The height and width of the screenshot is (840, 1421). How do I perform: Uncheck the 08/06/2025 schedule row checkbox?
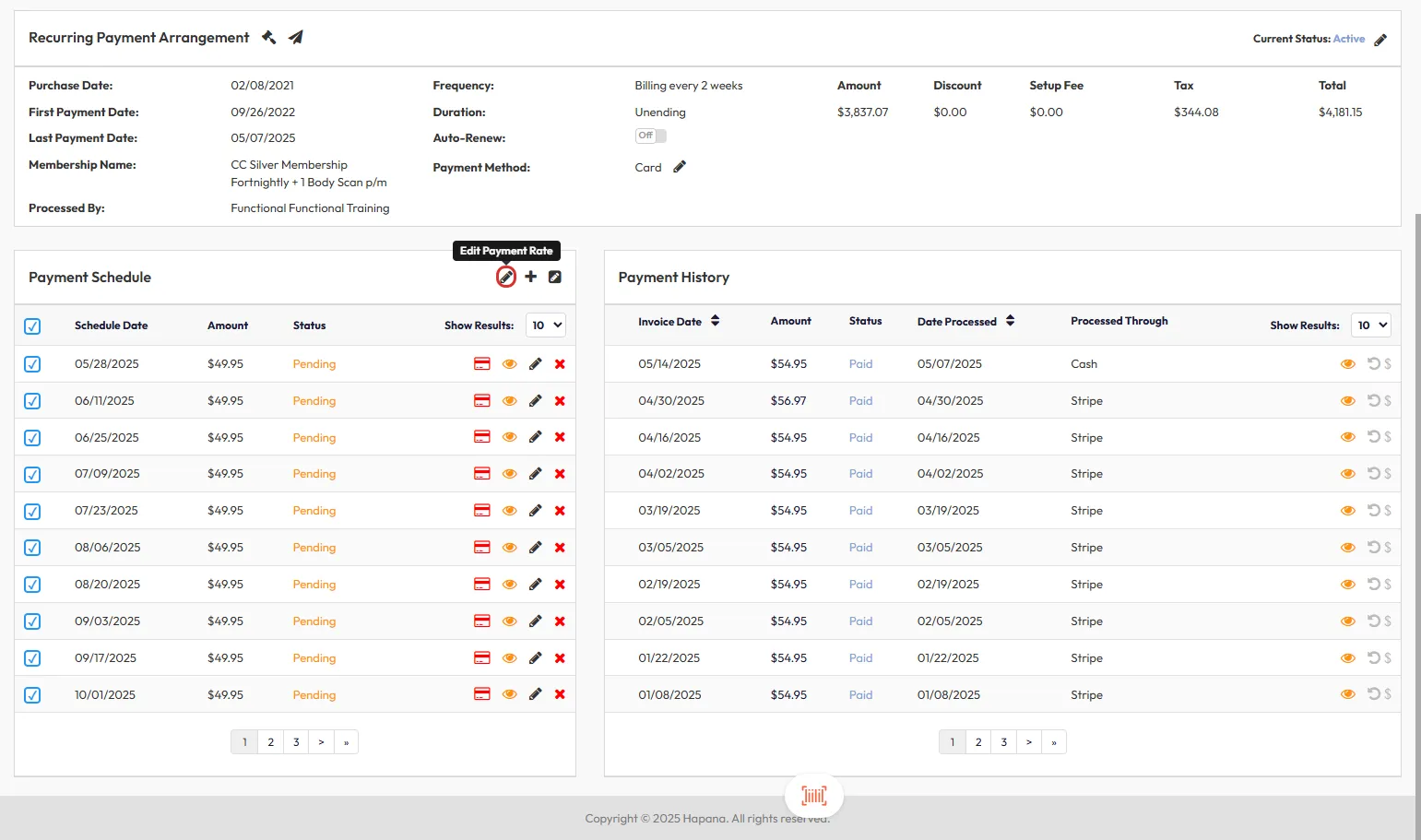tap(32, 548)
